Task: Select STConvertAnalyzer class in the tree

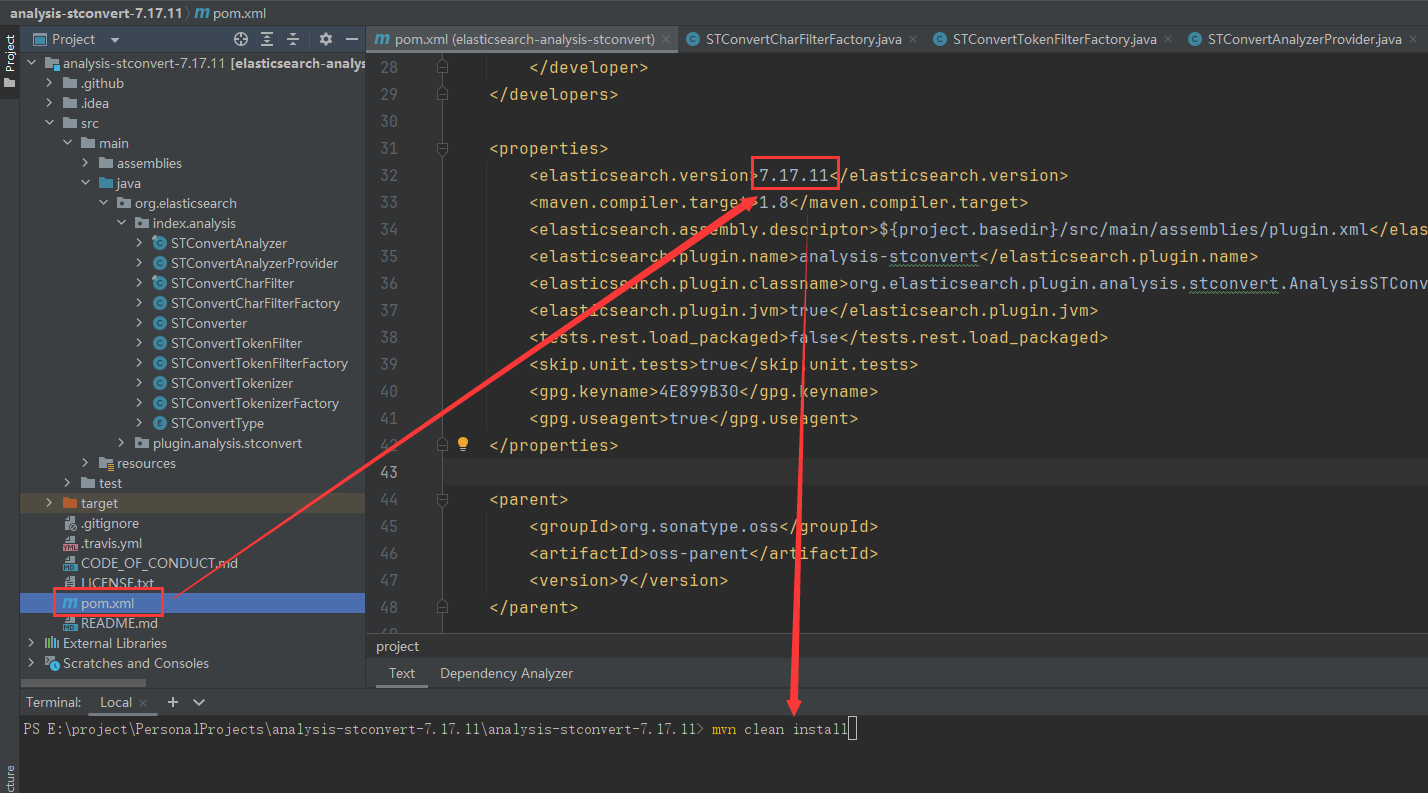Action: 229,243
